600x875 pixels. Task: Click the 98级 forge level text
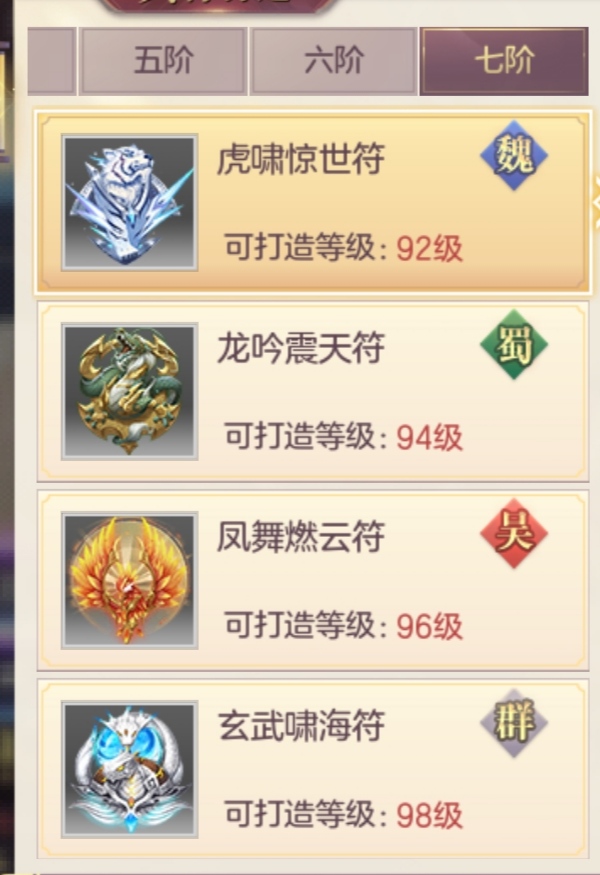tap(429, 815)
